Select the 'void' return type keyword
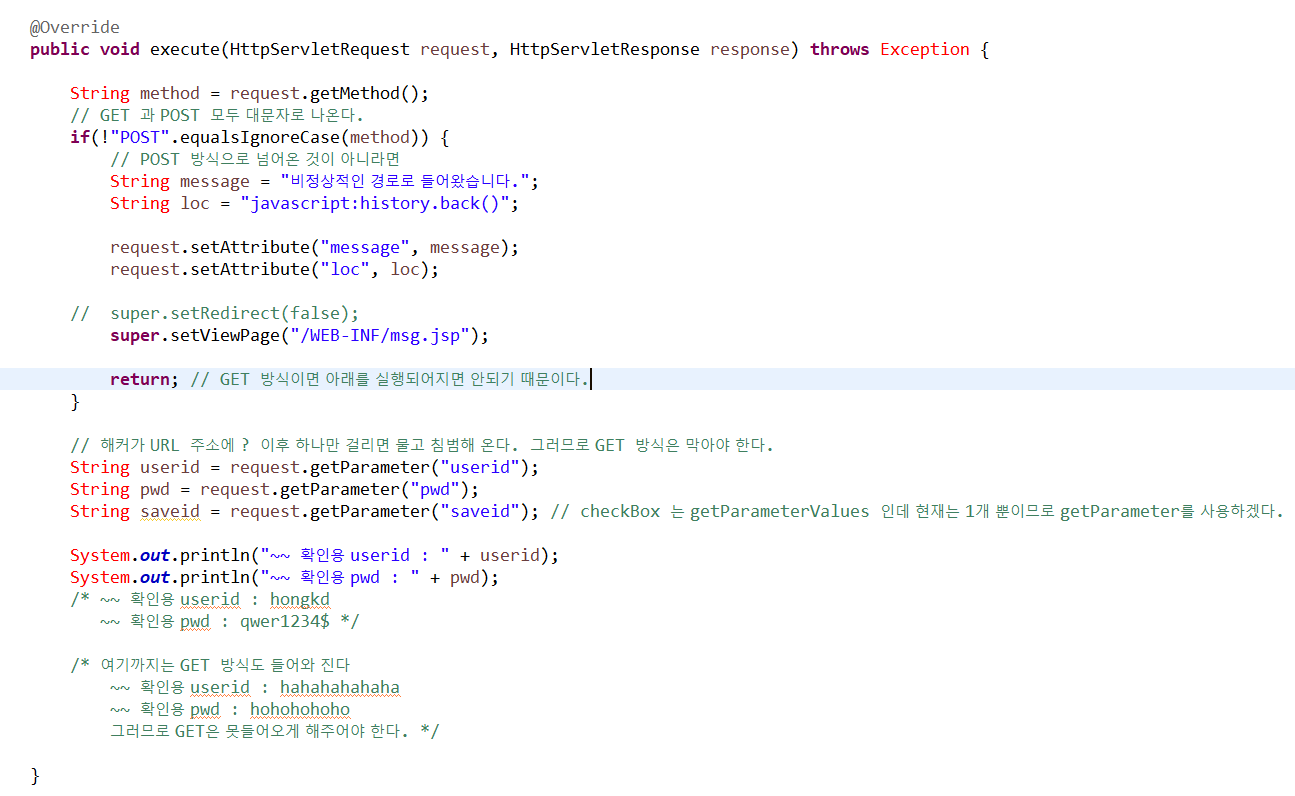This screenshot has width=1295, height=796. [120, 49]
